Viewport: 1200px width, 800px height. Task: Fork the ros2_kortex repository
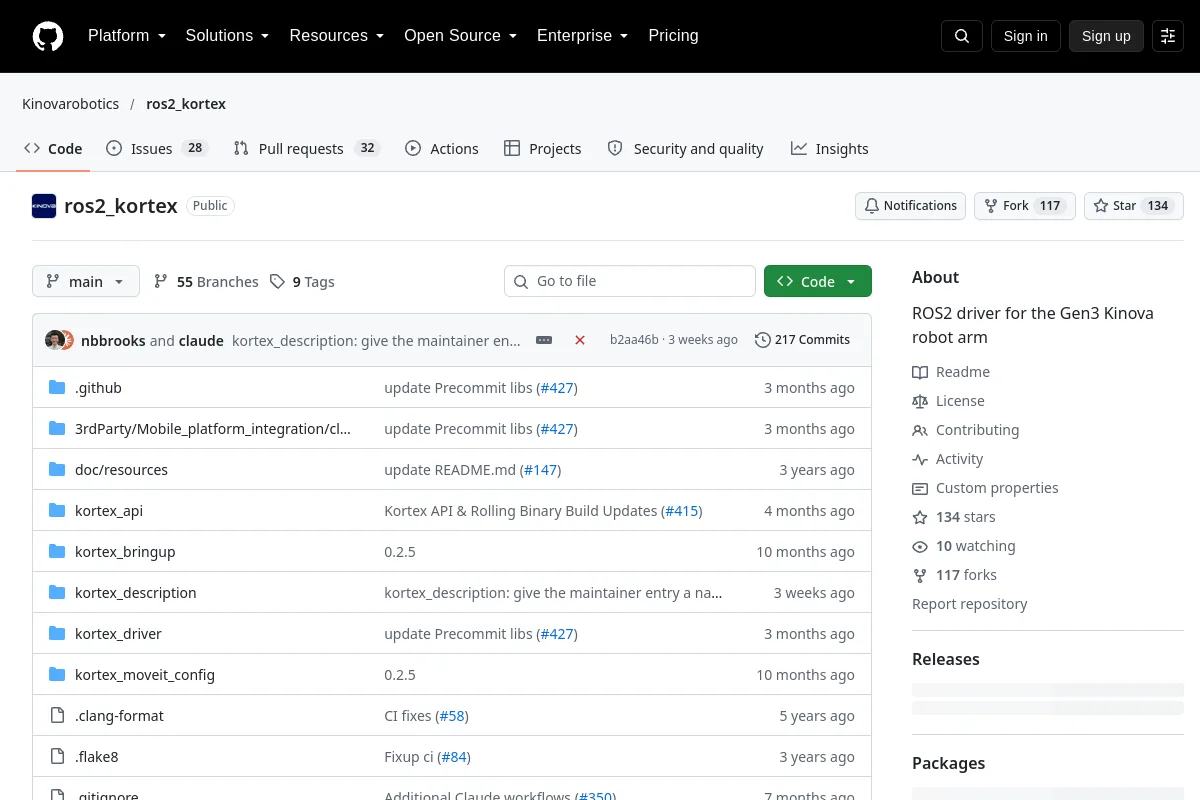click(1025, 206)
